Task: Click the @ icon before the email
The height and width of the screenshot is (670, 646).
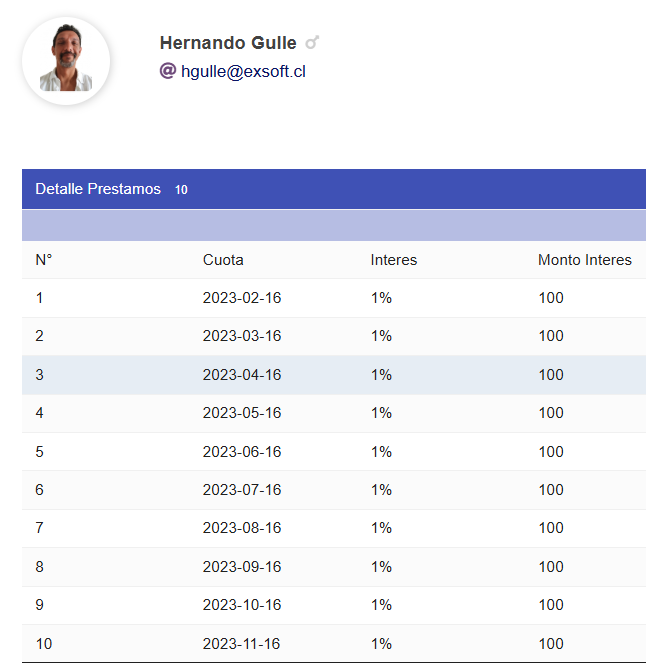Action: (168, 71)
